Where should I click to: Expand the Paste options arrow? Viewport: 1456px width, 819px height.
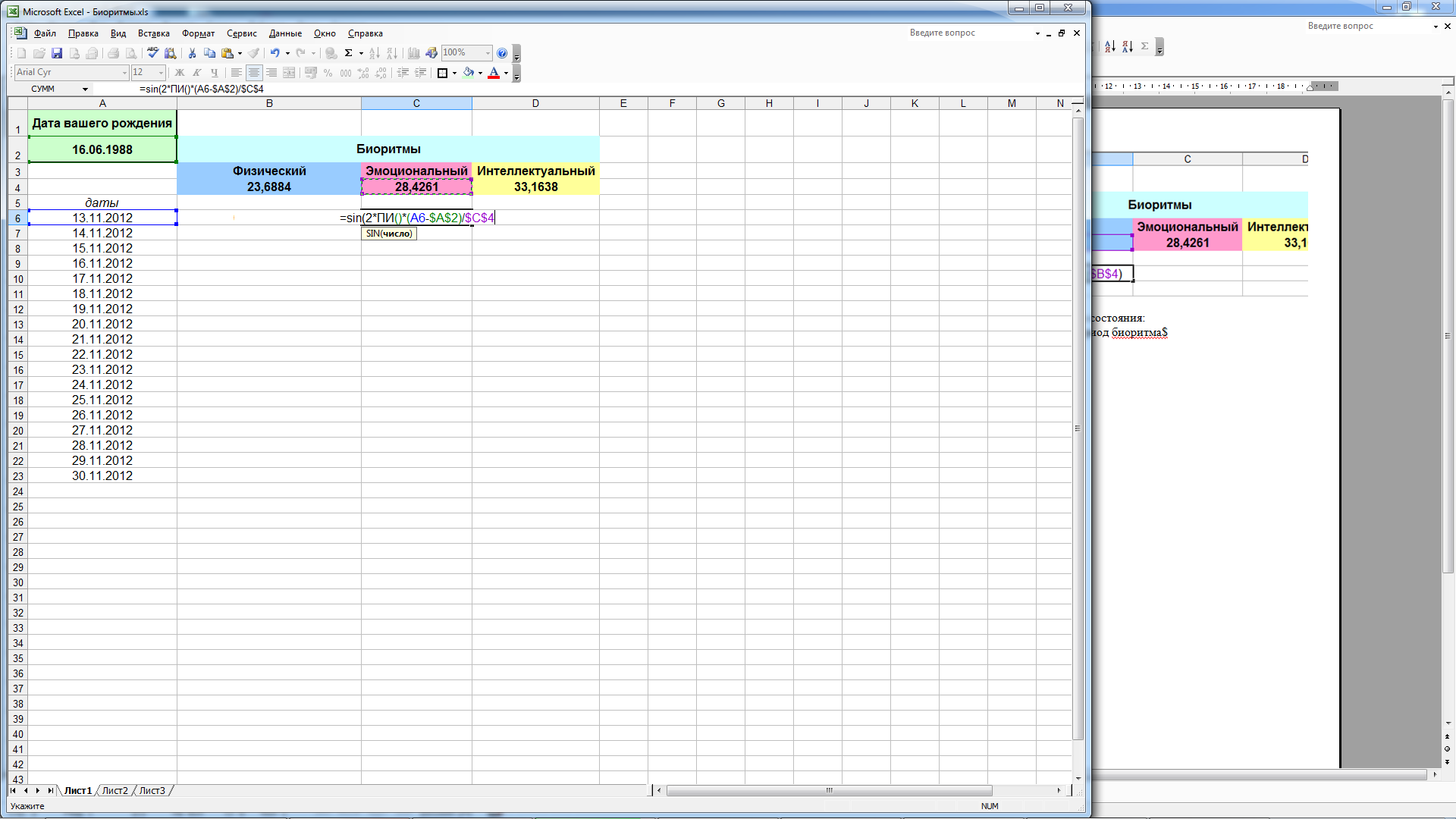coord(240,53)
